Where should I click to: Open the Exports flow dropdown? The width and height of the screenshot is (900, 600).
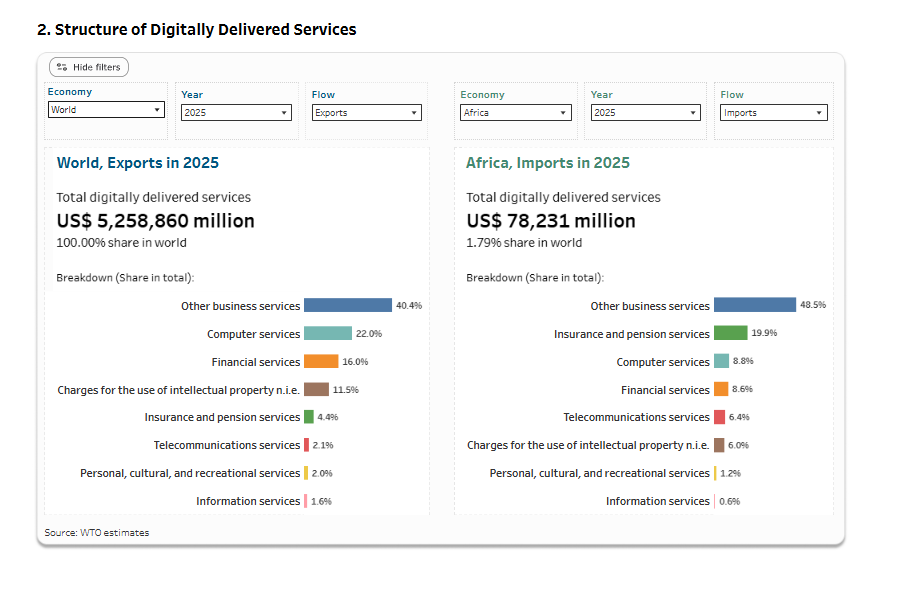[x=366, y=113]
